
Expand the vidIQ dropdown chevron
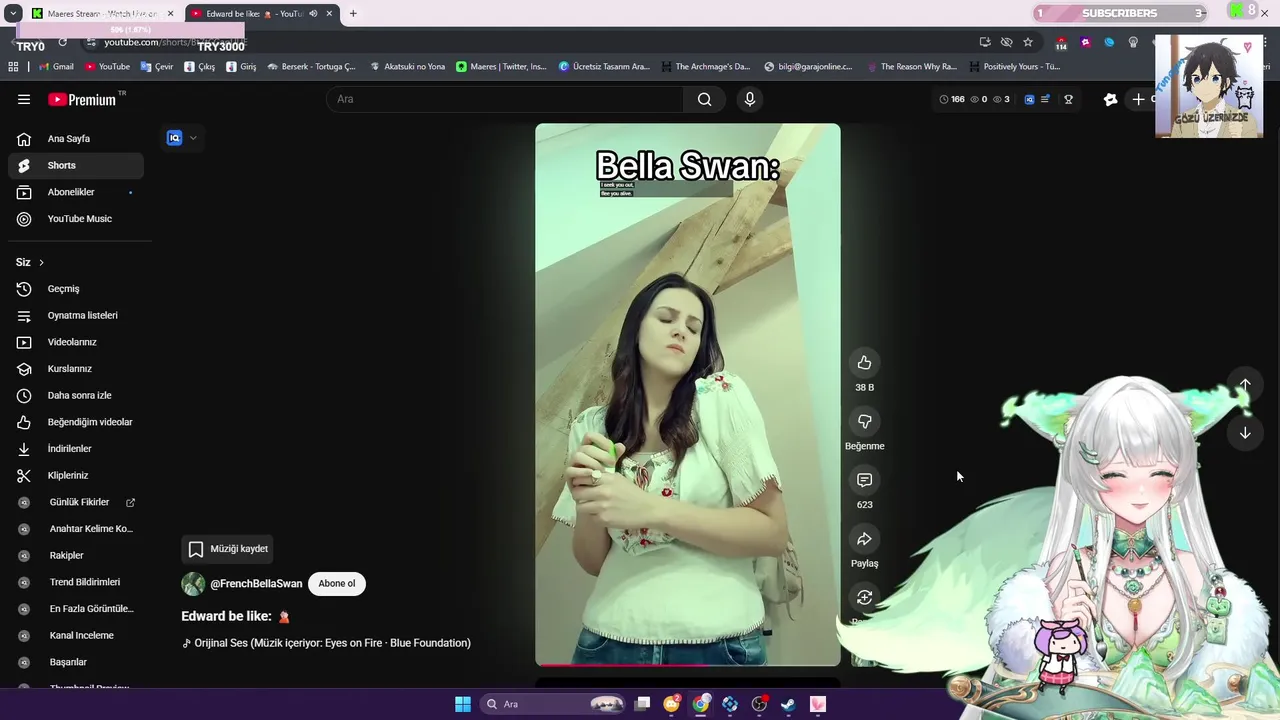(193, 138)
